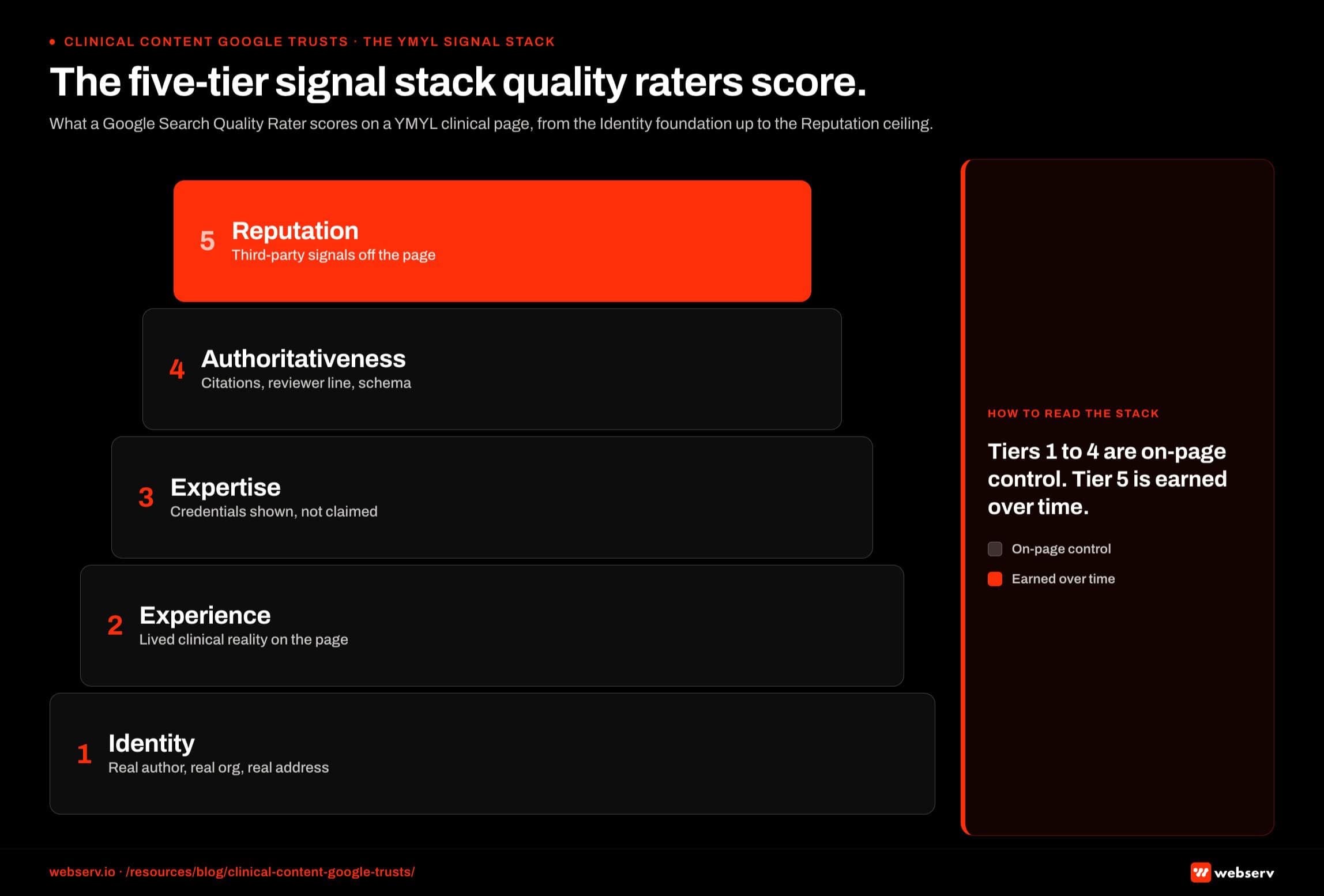The height and width of the screenshot is (896, 1324).
Task: Click 'Third-party signals off the page' text
Action: pyautogui.click(x=333, y=255)
